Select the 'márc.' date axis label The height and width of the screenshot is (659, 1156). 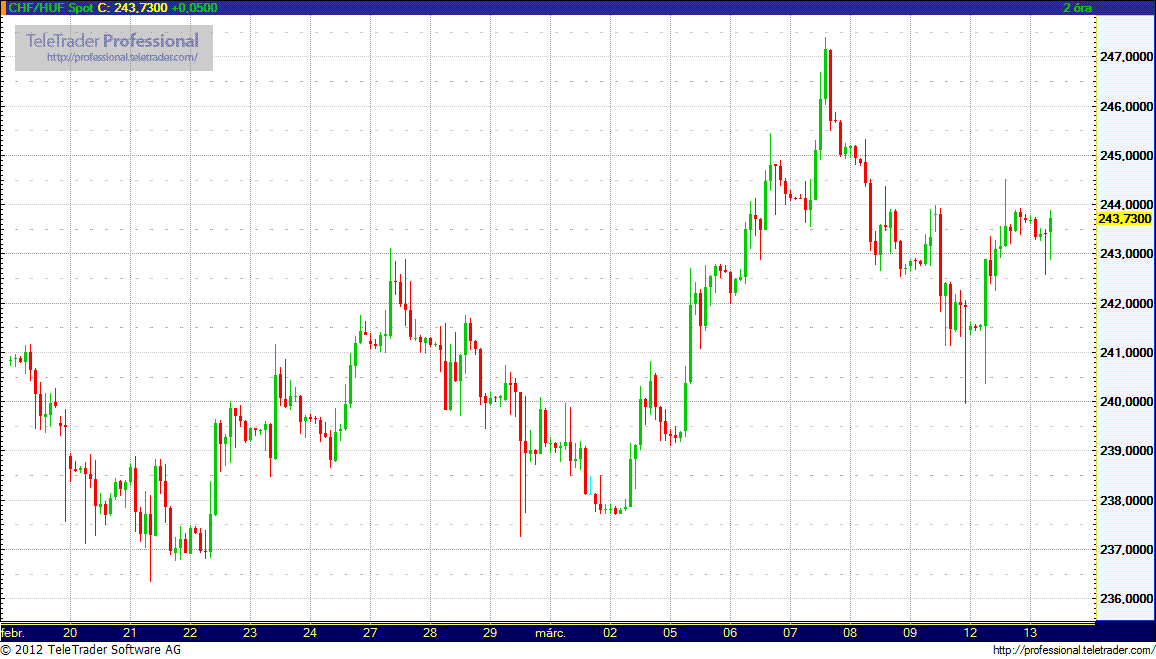[551, 633]
